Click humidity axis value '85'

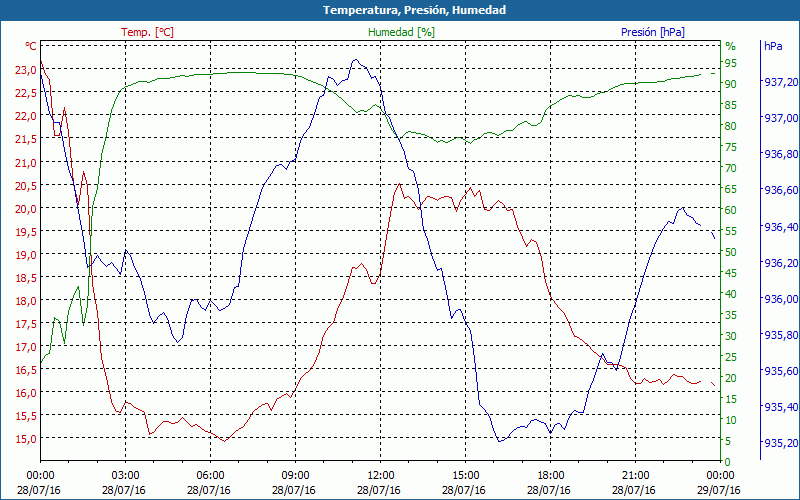click(x=731, y=105)
